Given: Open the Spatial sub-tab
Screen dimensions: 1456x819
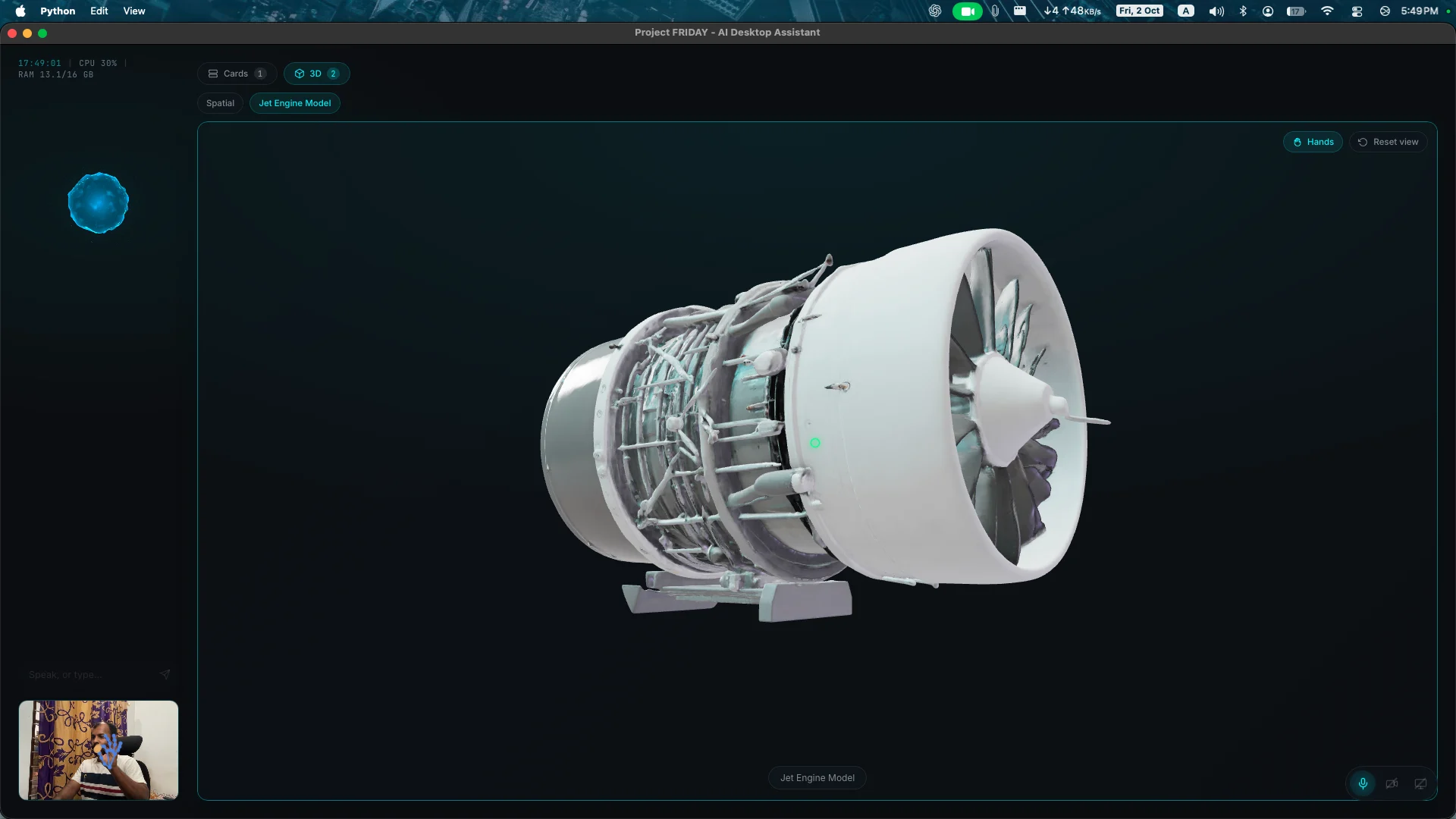Looking at the screenshot, I should pyautogui.click(x=220, y=103).
